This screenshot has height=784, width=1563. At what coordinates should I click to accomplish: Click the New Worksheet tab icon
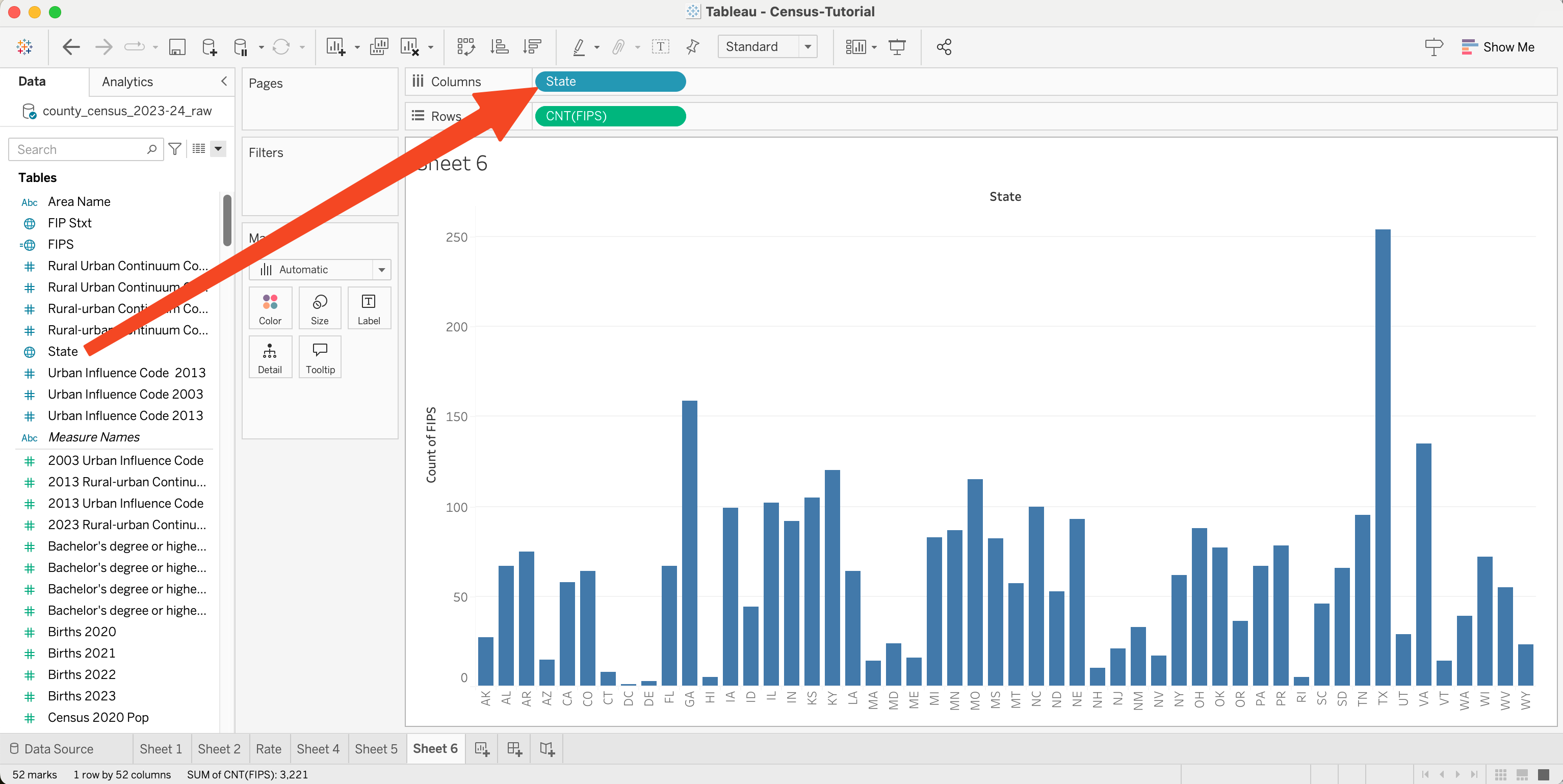pos(482,749)
